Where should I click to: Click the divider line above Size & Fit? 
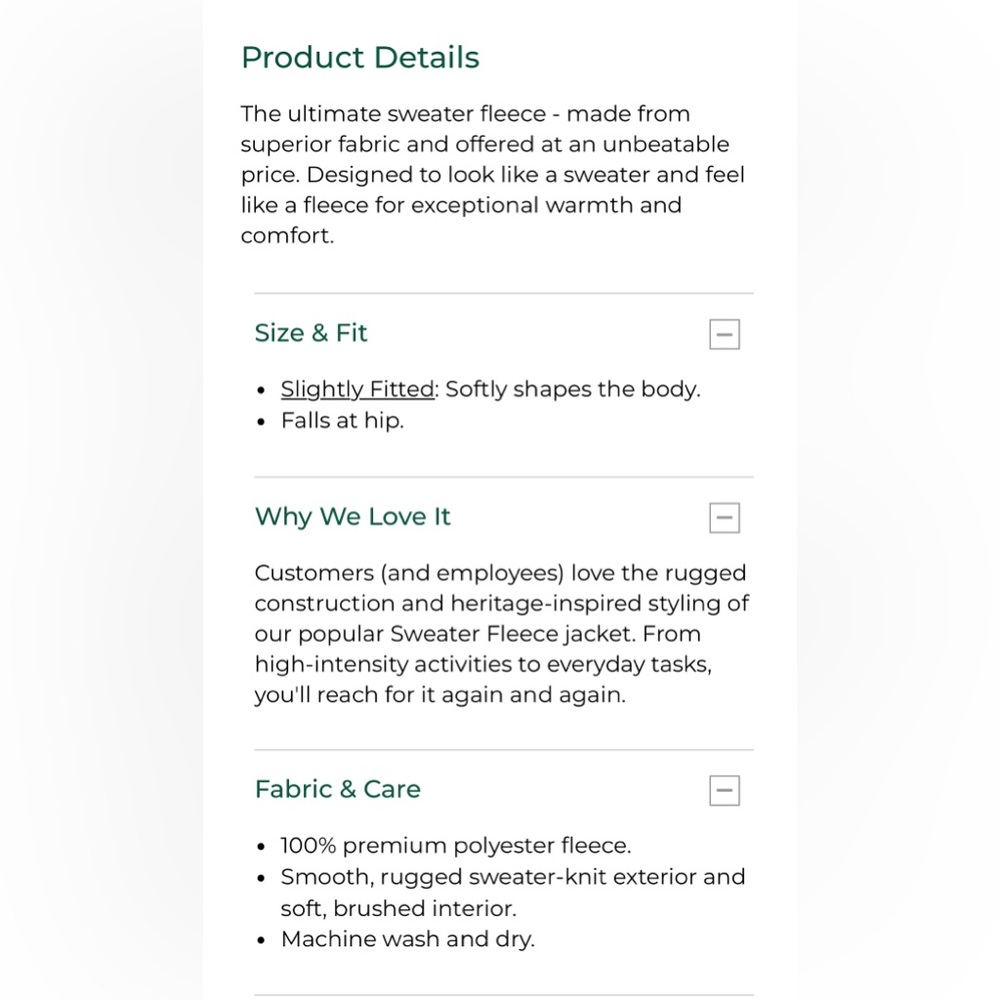503,293
